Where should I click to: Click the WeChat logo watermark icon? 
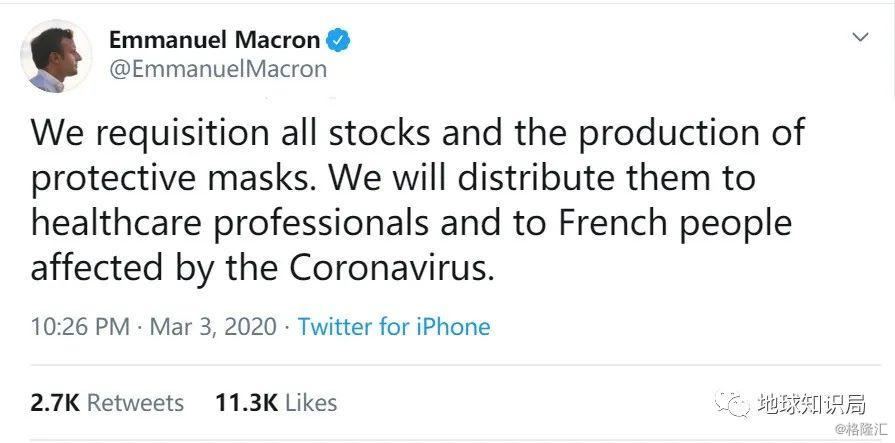click(737, 404)
